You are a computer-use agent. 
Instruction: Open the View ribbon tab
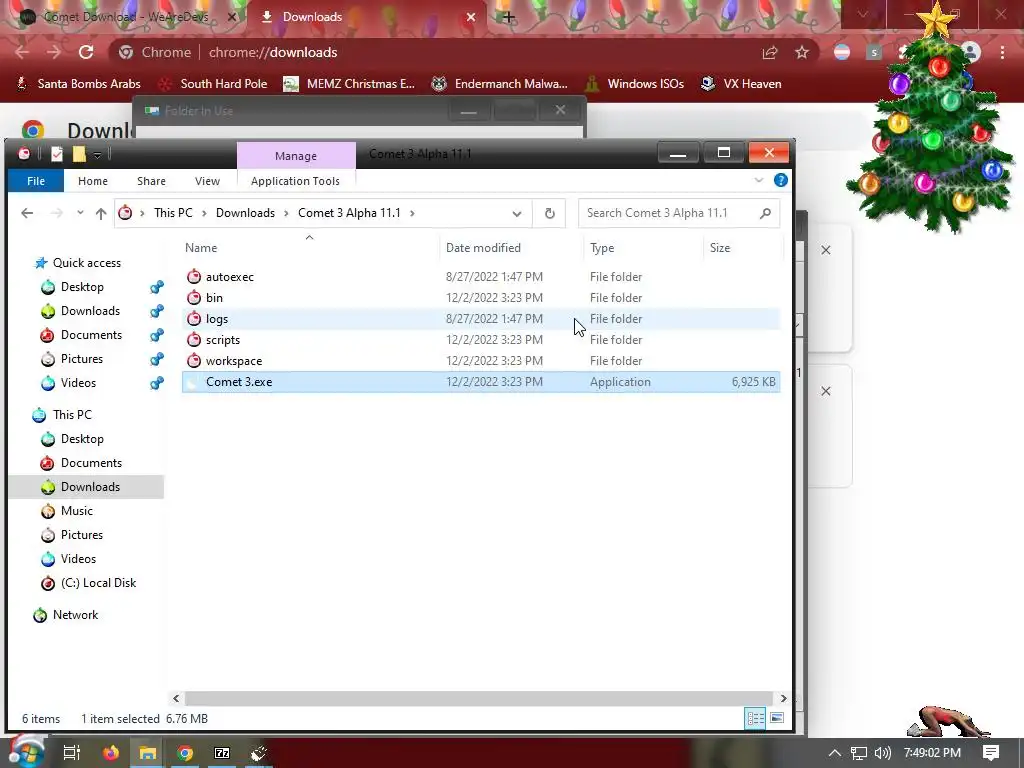pos(207,181)
